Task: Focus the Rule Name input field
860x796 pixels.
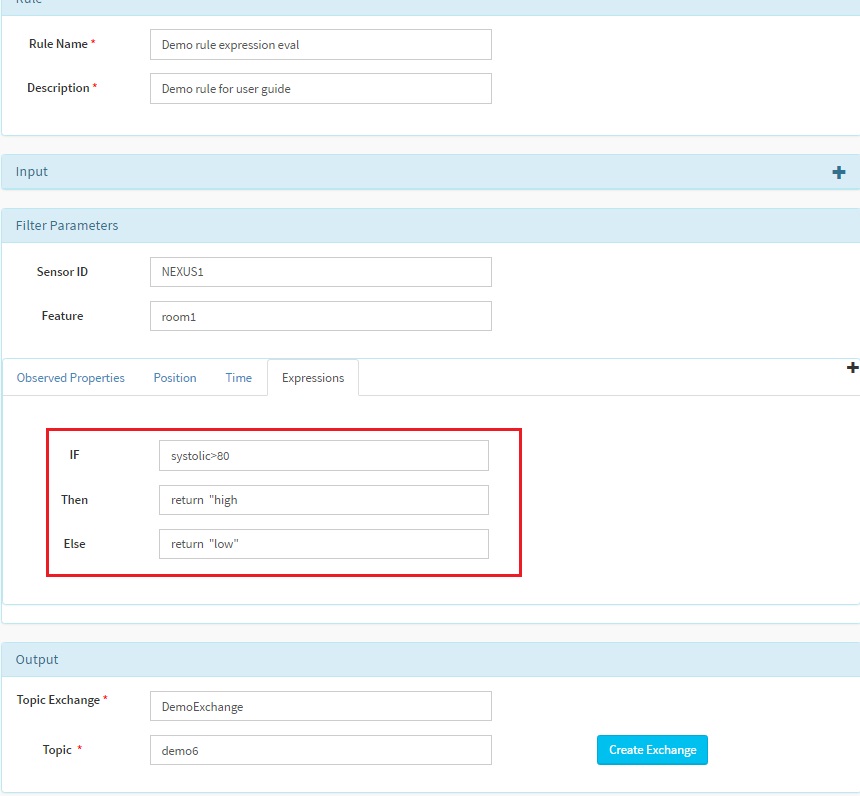Action: (321, 44)
